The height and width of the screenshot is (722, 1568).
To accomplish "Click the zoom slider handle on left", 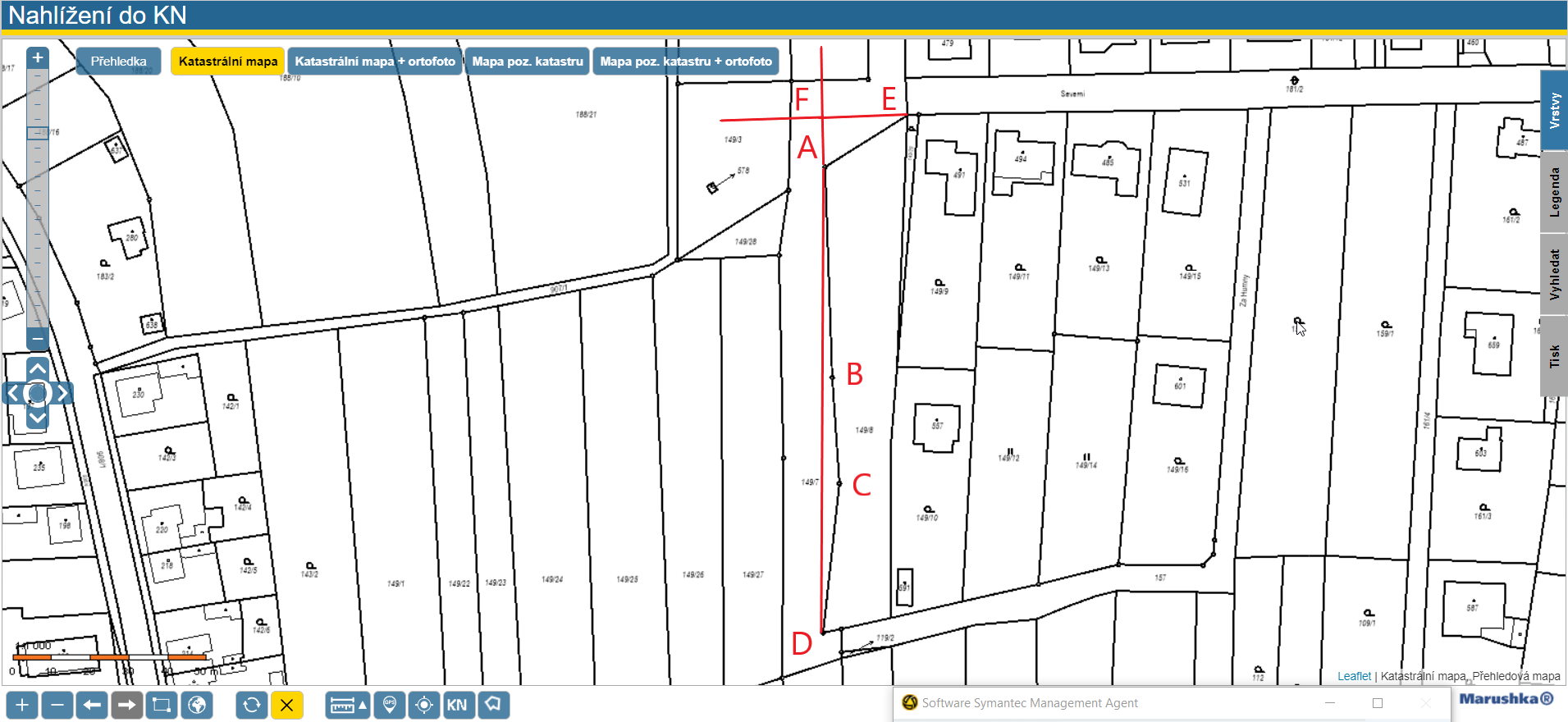I will point(37,133).
